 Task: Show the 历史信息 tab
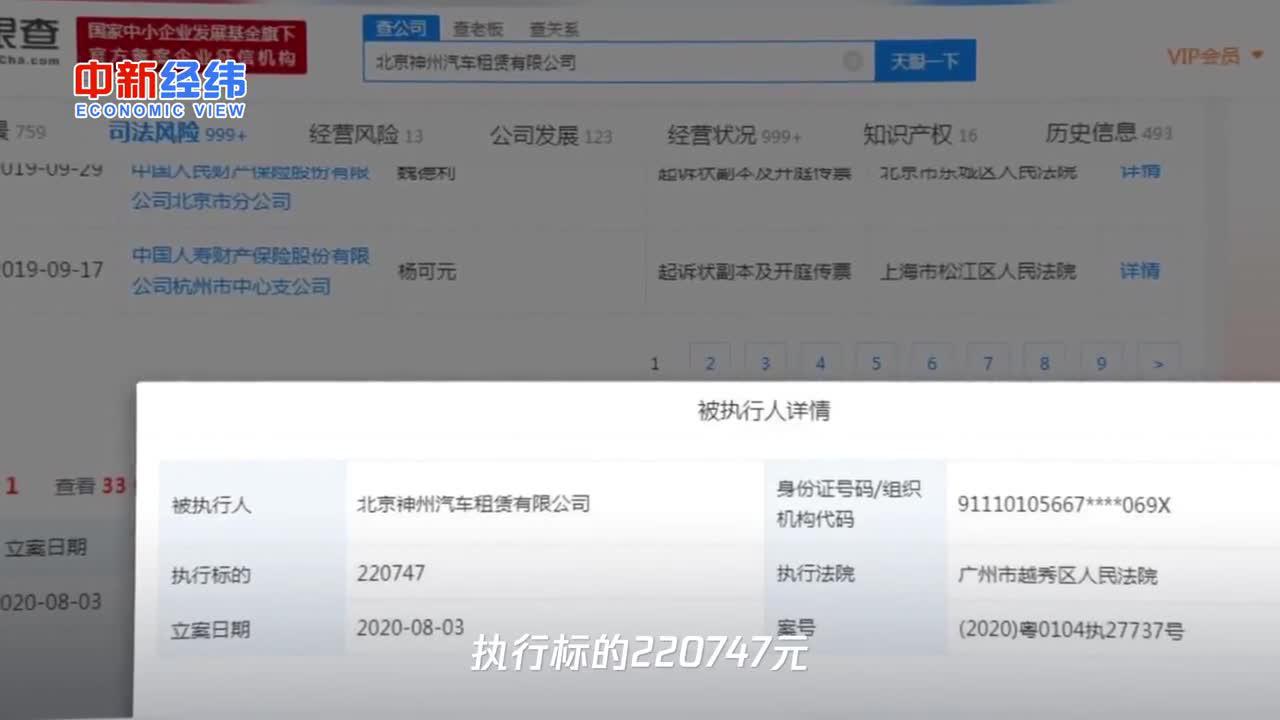[x=1108, y=133]
